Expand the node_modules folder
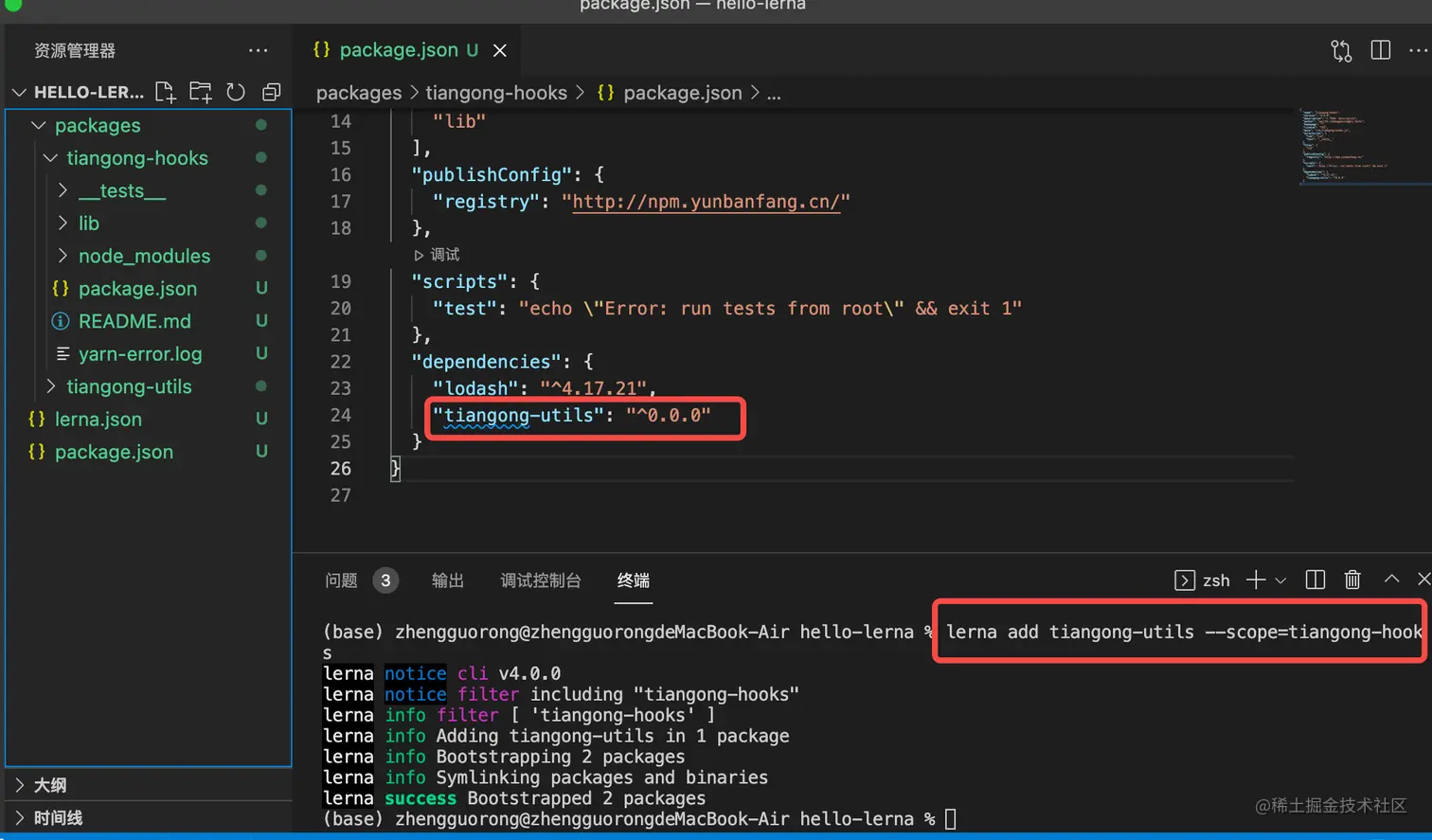 63,256
